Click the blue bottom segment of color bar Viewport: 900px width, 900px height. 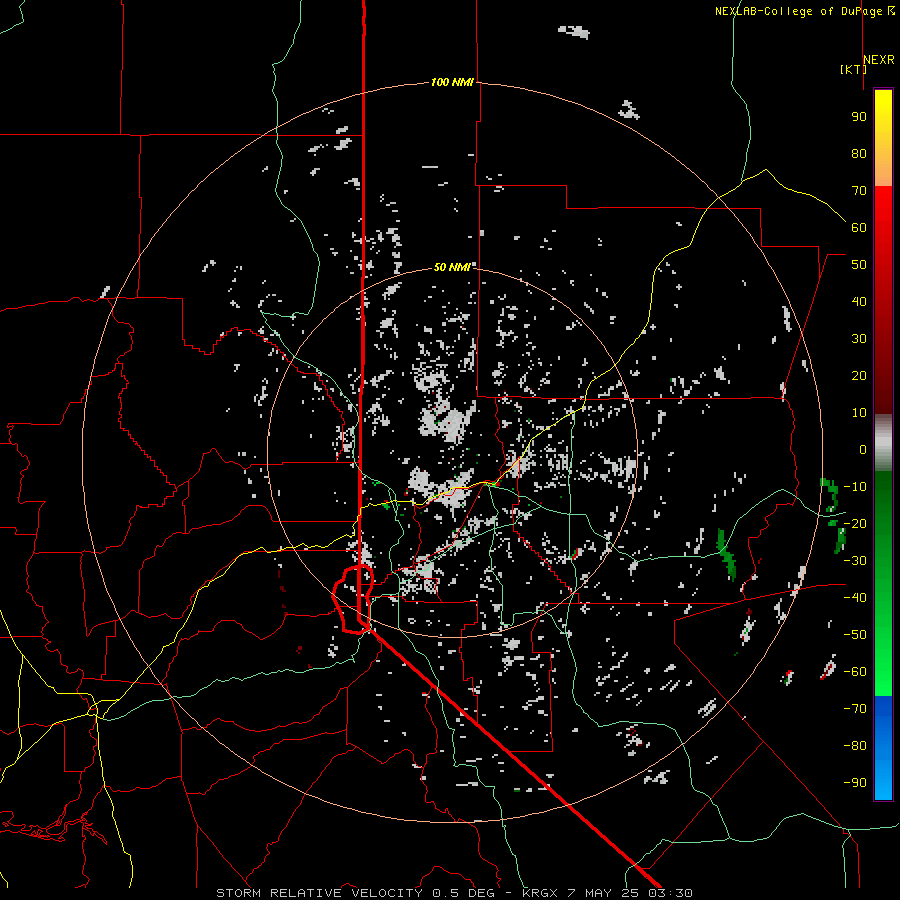click(x=883, y=748)
